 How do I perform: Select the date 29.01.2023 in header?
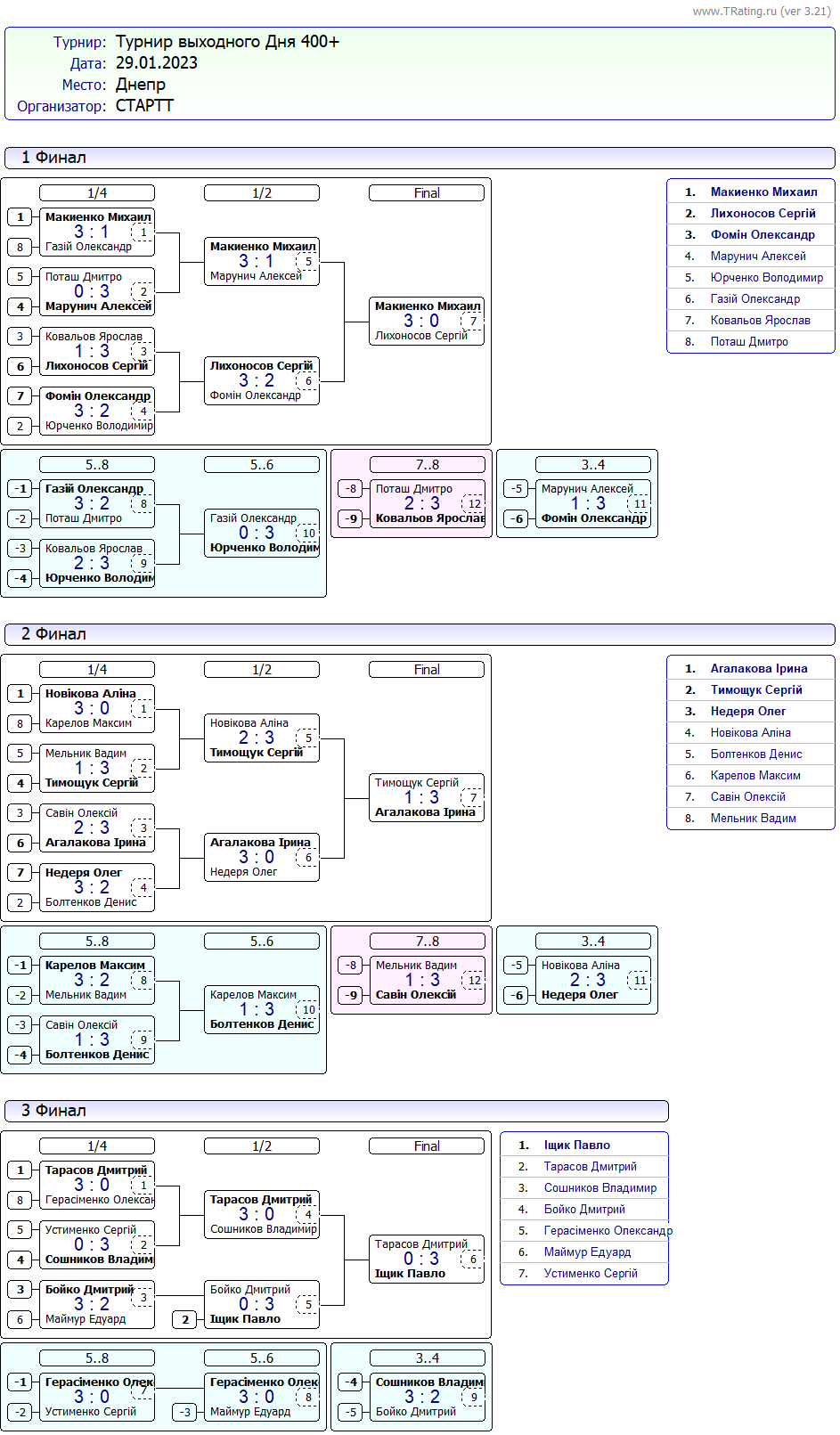click(x=157, y=63)
